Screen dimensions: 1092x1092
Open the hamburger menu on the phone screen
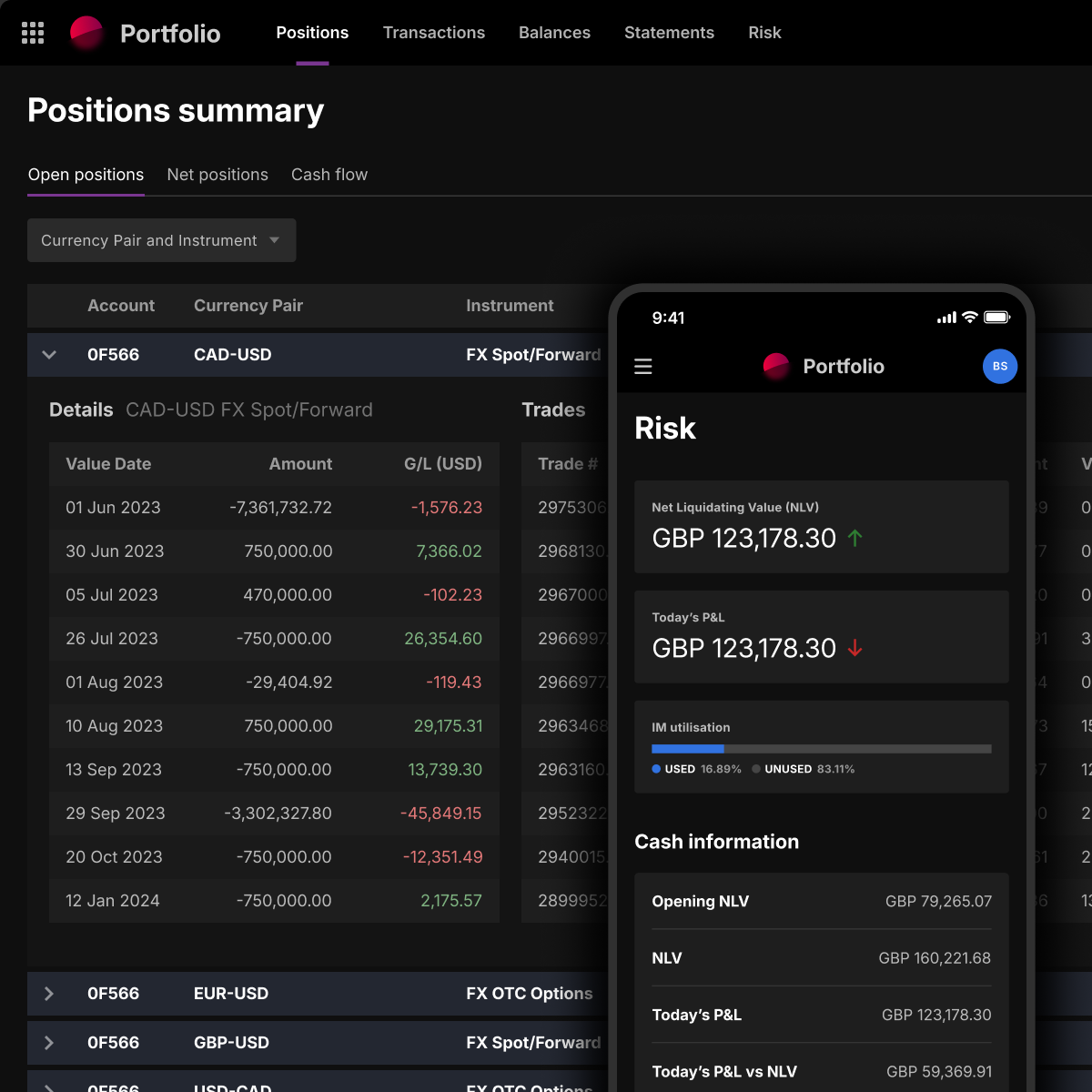coord(643,366)
